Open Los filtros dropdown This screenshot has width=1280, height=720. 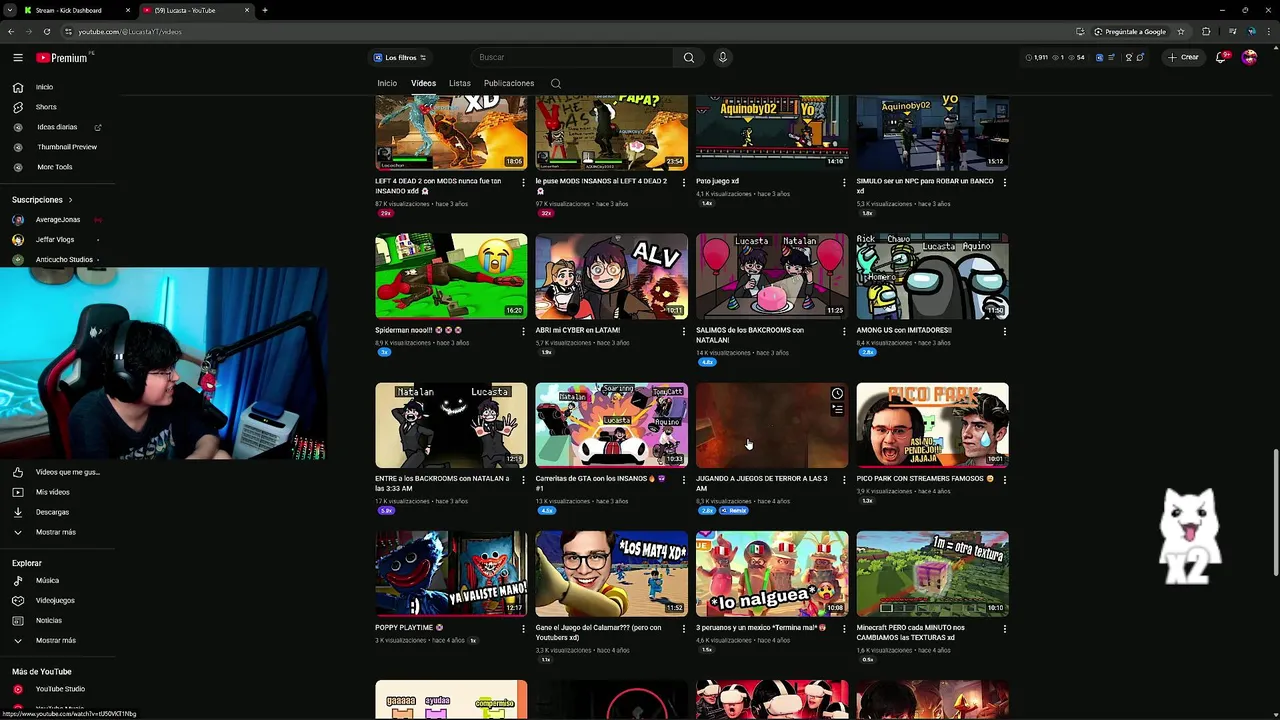coord(400,57)
